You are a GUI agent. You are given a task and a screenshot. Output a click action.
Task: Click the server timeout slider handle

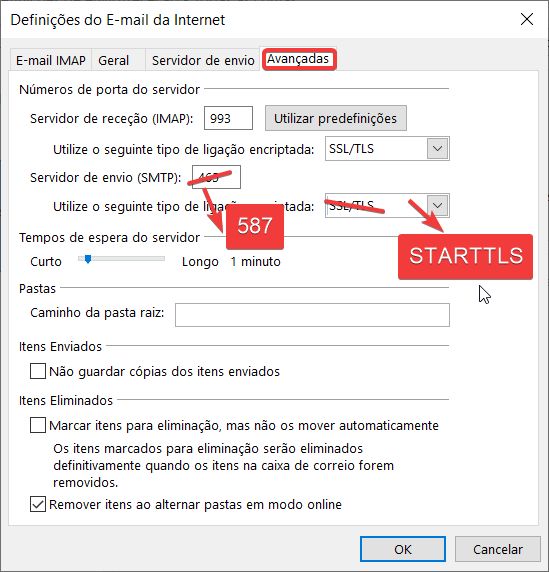(88, 259)
